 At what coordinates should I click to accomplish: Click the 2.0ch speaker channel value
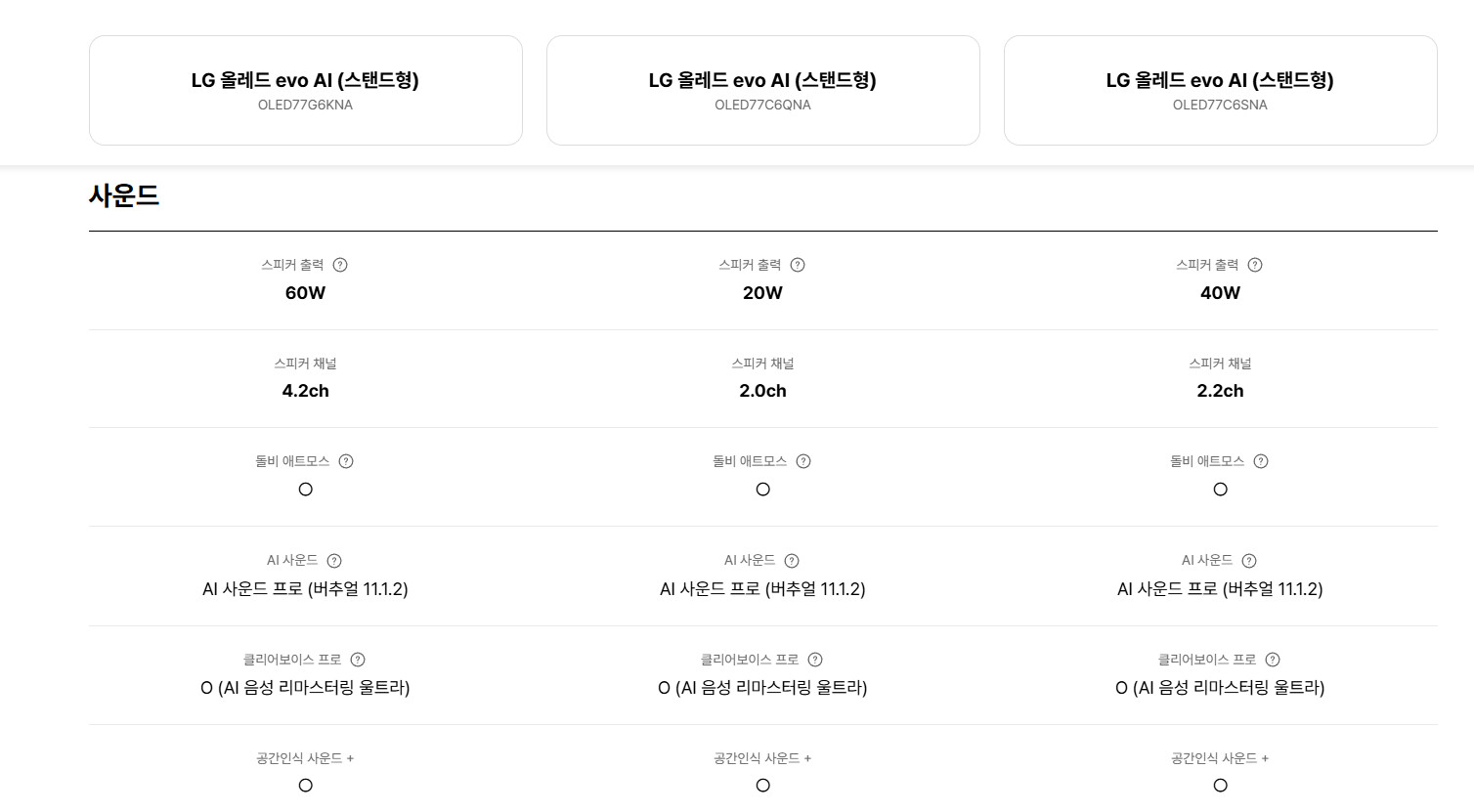(x=762, y=391)
